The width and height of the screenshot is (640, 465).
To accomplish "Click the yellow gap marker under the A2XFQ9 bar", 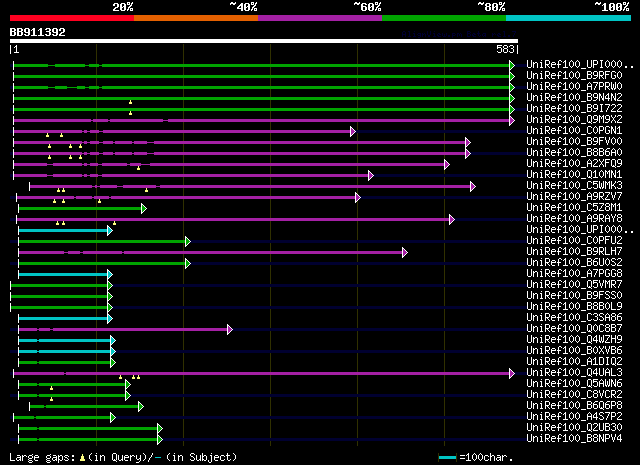I will [x=138, y=168].
